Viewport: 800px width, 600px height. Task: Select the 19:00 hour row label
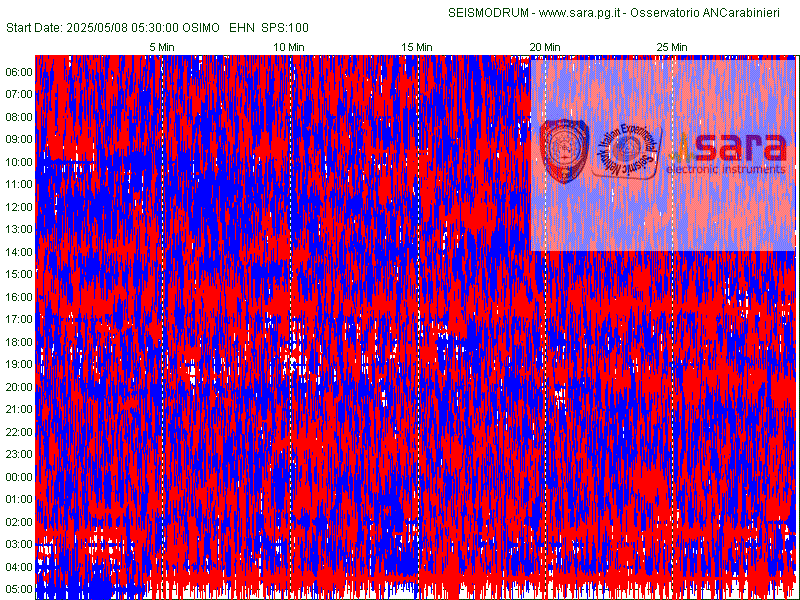click(19, 364)
